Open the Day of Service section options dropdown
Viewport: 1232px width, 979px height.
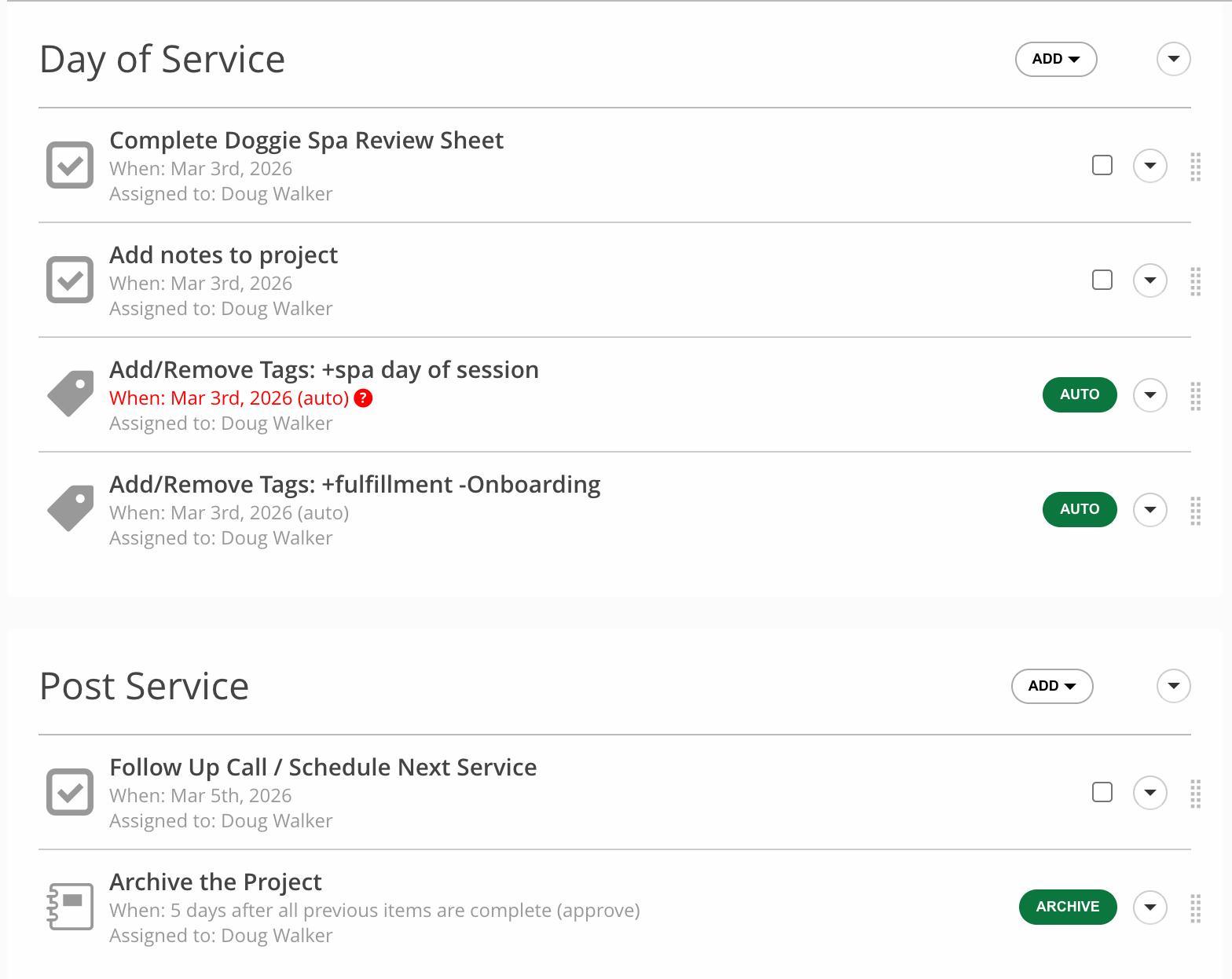(1173, 59)
